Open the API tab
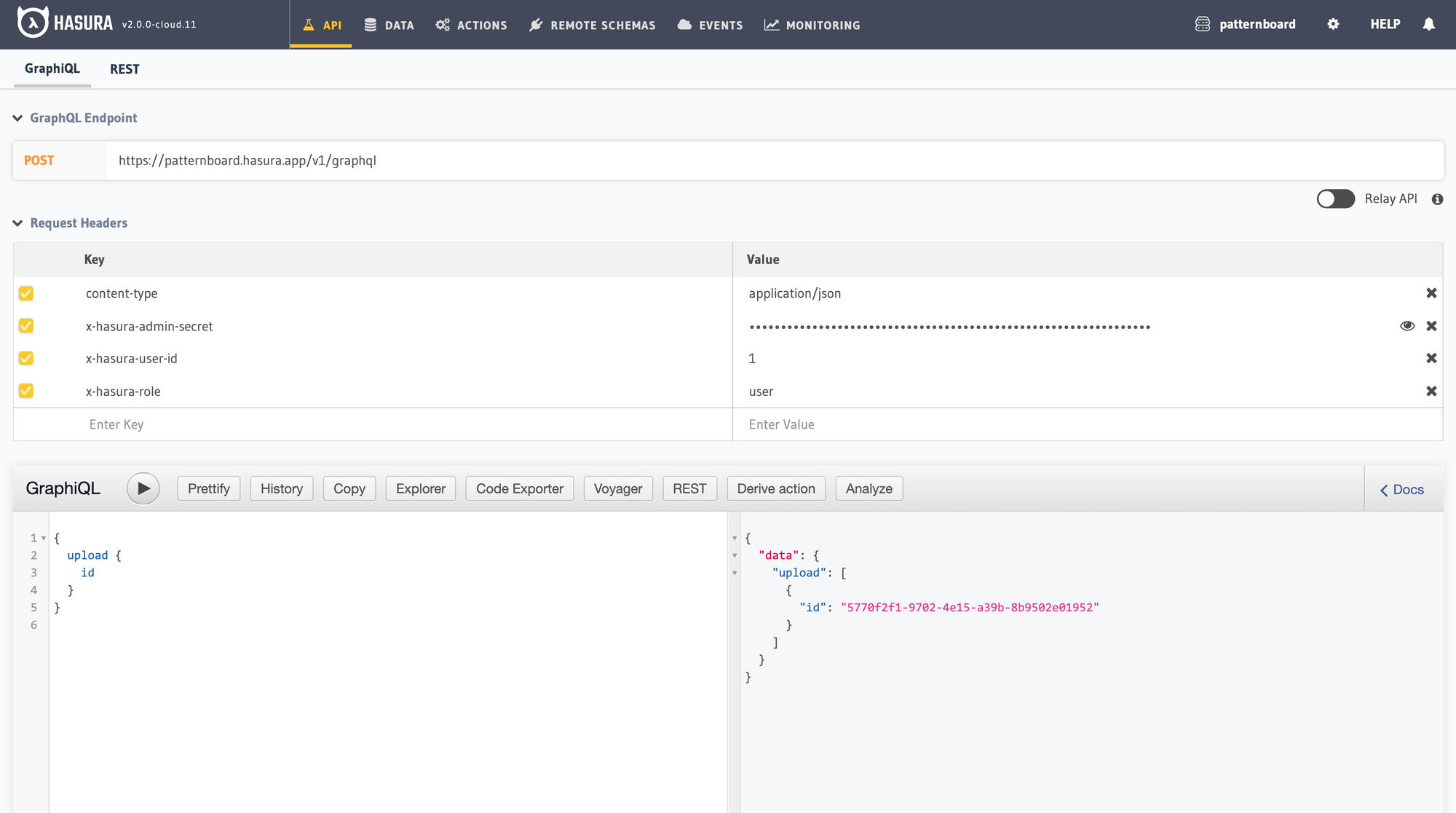The image size is (1456, 813). tap(321, 25)
